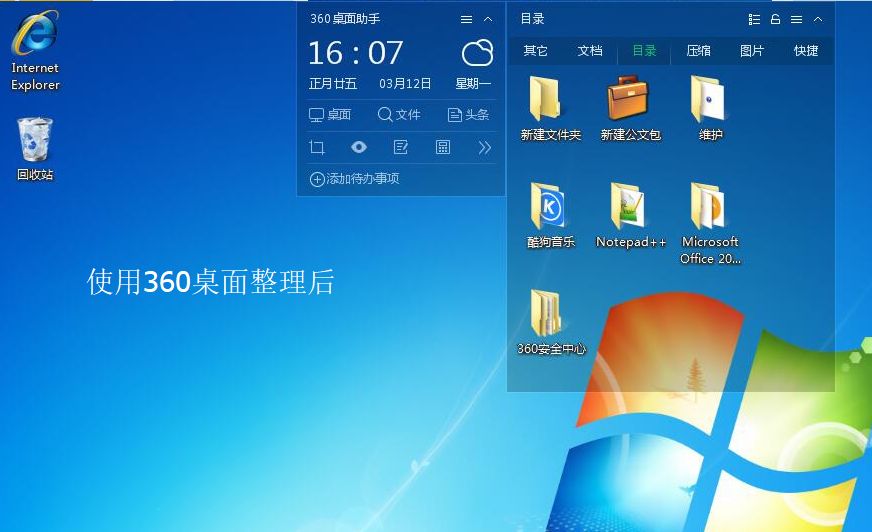Select the screenshot crop tool icon
This screenshot has width=872, height=532.
(x=317, y=147)
